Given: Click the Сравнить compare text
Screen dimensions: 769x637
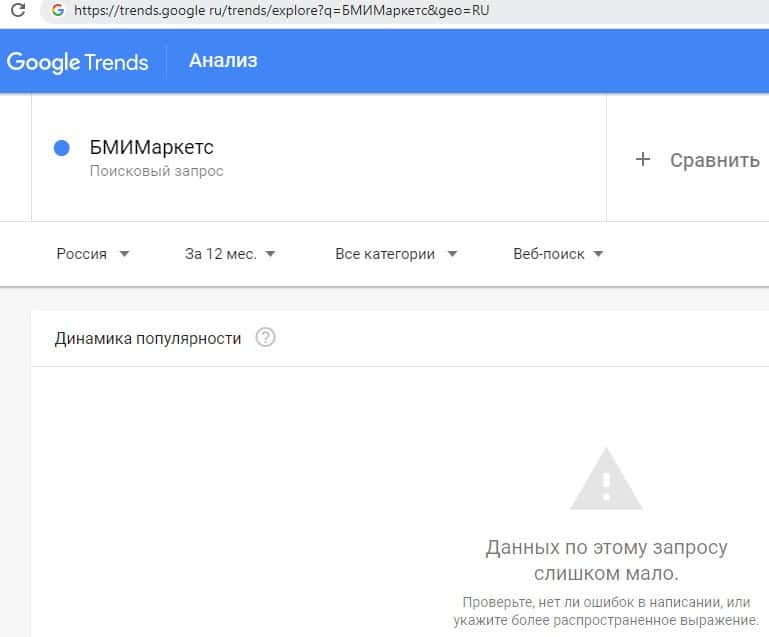Looking at the screenshot, I should click(714, 160).
